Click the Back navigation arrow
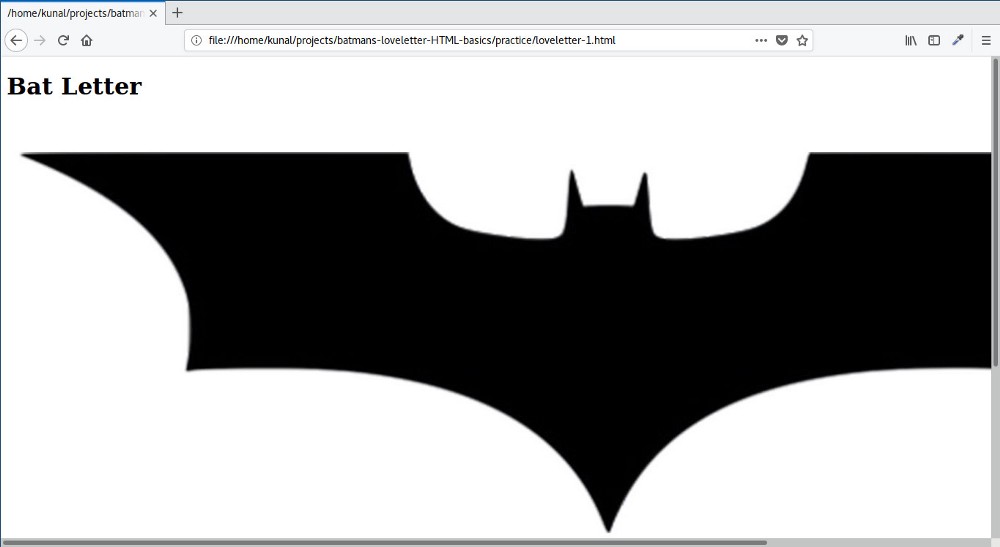Viewport: 1000px width, 547px height. click(16, 40)
